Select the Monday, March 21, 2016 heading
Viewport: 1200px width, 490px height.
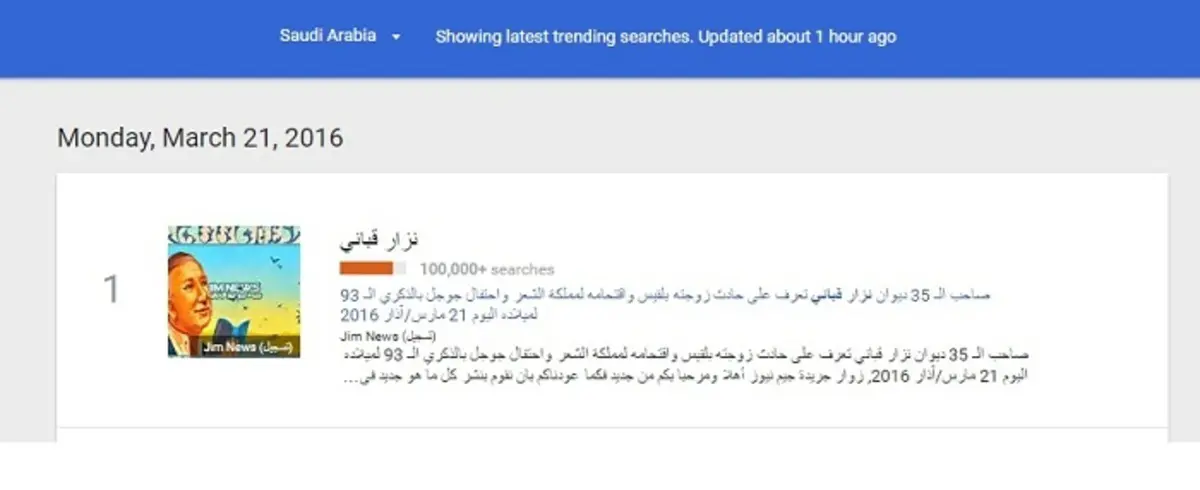pyautogui.click(x=200, y=137)
